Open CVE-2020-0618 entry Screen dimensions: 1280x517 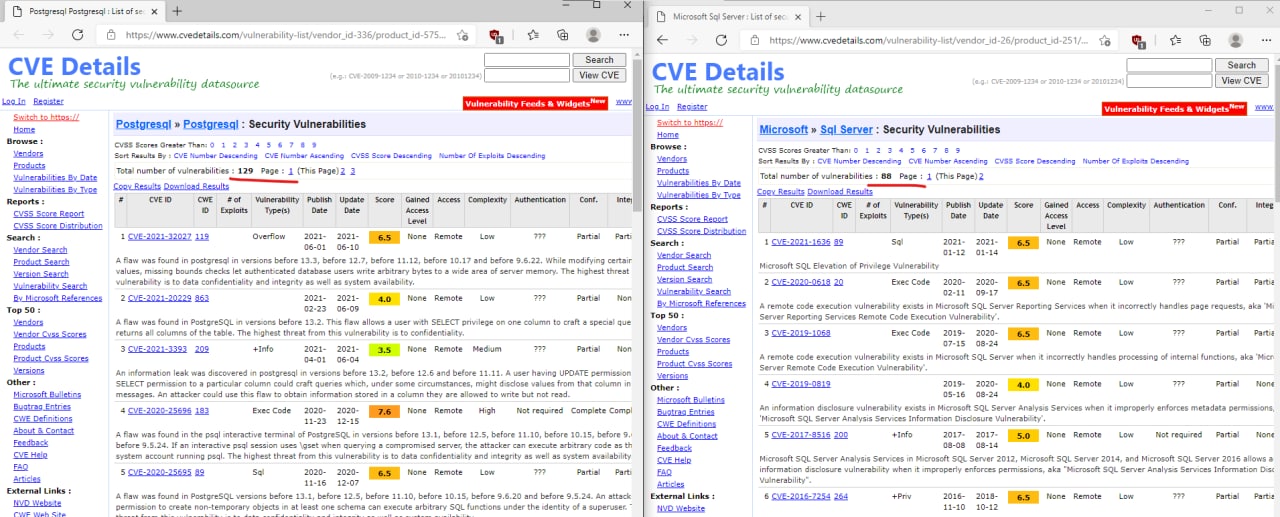point(800,282)
